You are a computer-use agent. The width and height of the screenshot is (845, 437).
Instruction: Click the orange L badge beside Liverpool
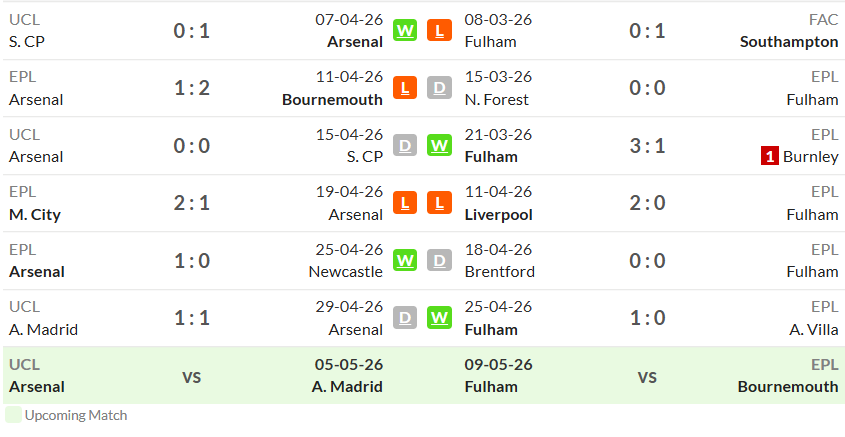[439, 203]
